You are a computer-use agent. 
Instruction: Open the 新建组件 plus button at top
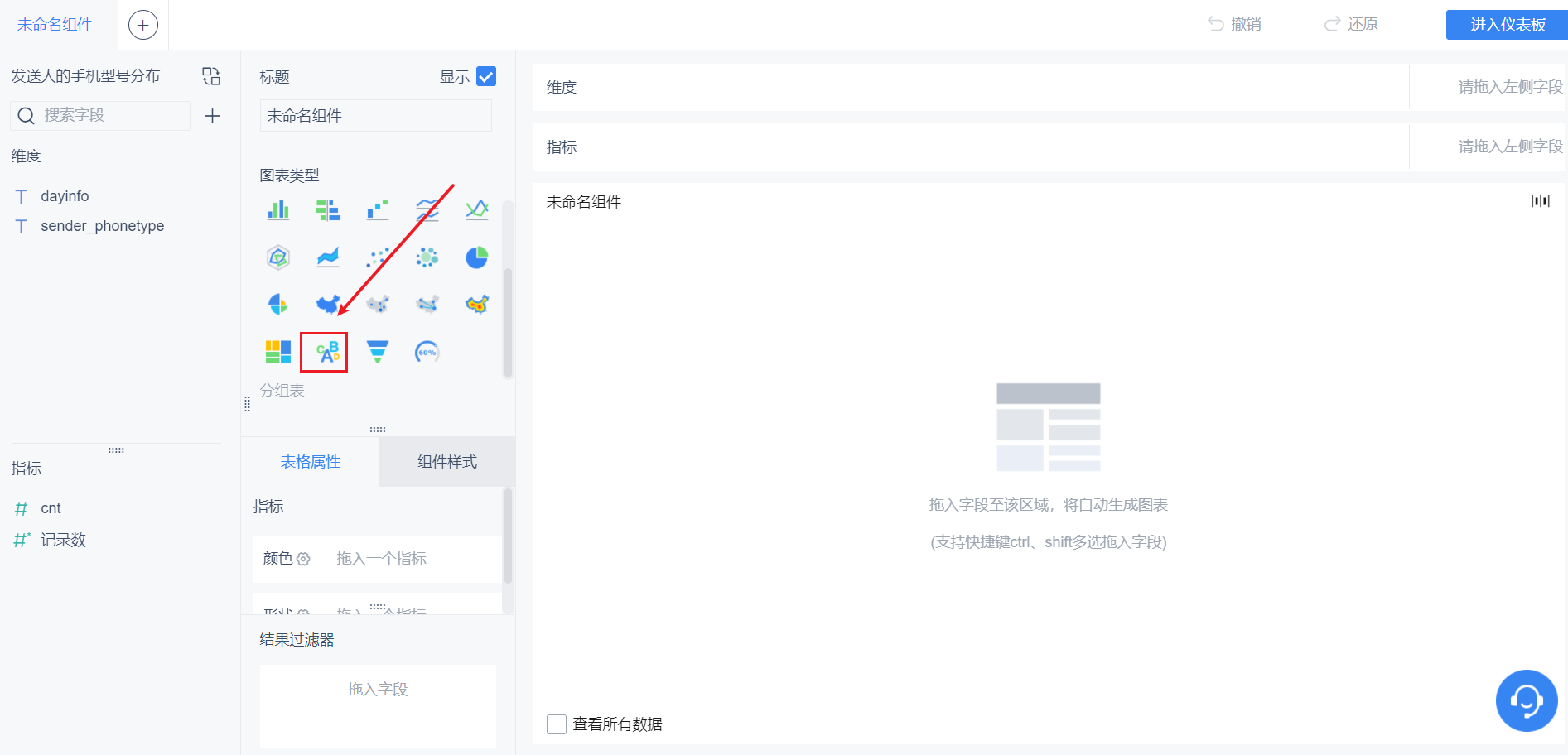pyautogui.click(x=142, y=24)
